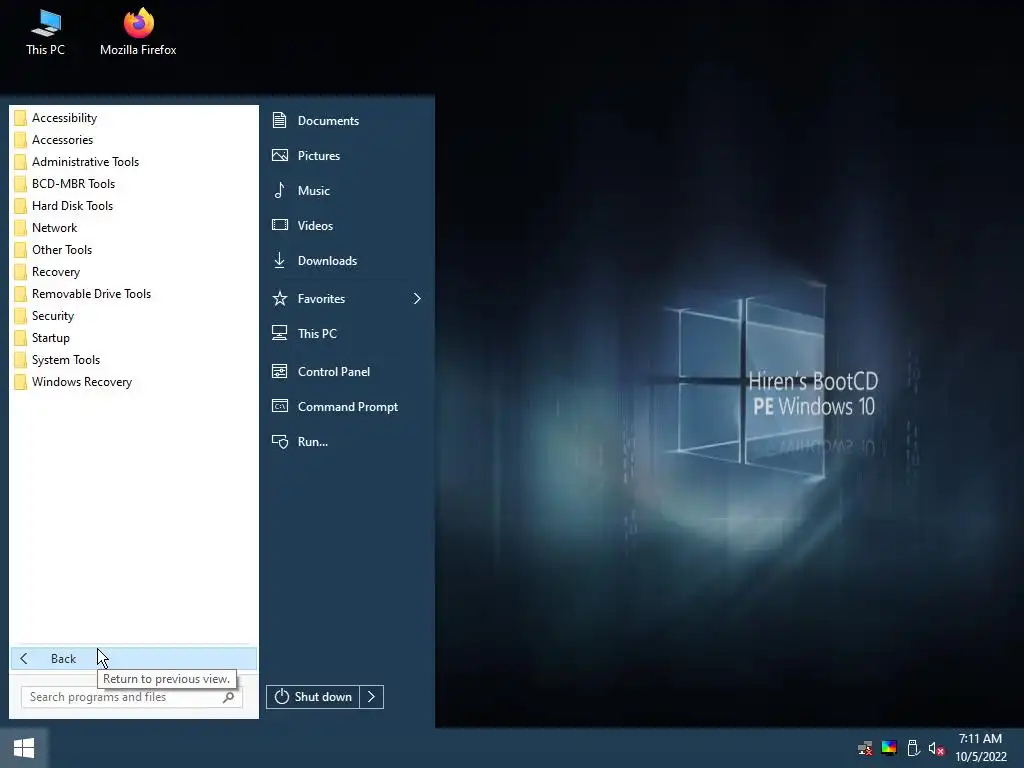The width and height of the screenshot is (1024, 768).
Task: Click the This PC monitor icon in menu
Action: click(280, 333)
